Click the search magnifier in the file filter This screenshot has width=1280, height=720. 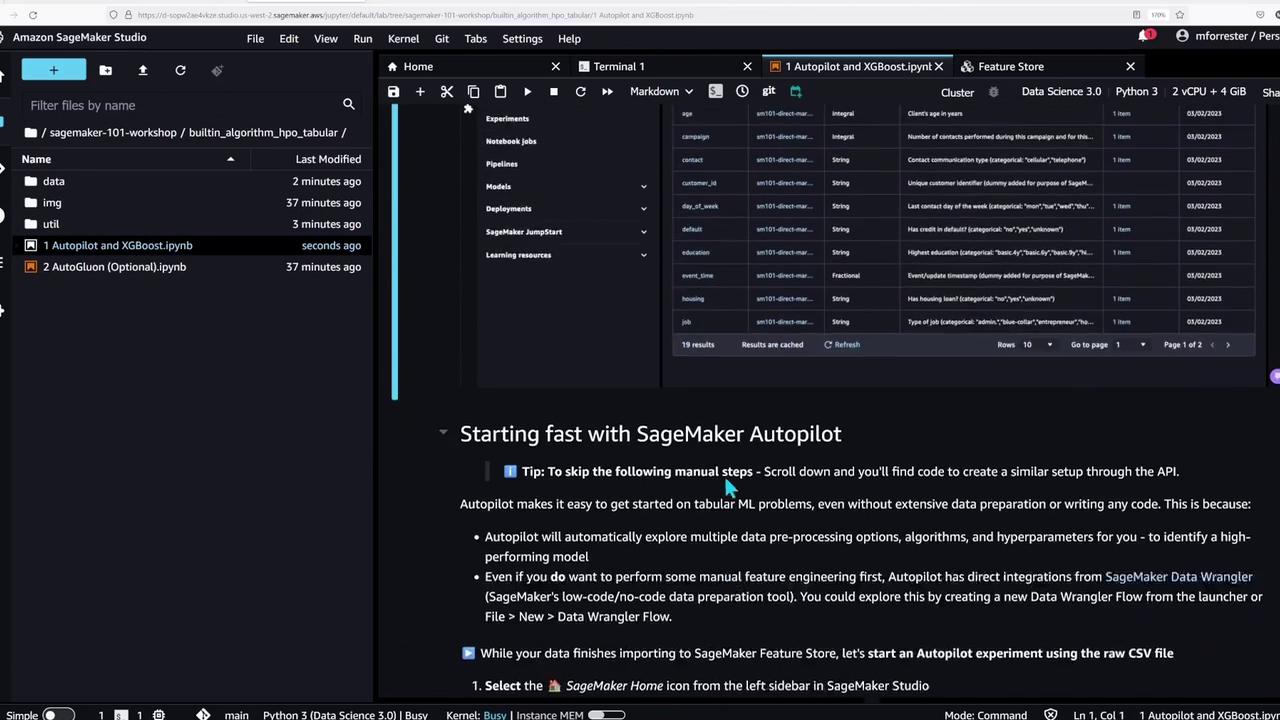click(x=348, y=104)
